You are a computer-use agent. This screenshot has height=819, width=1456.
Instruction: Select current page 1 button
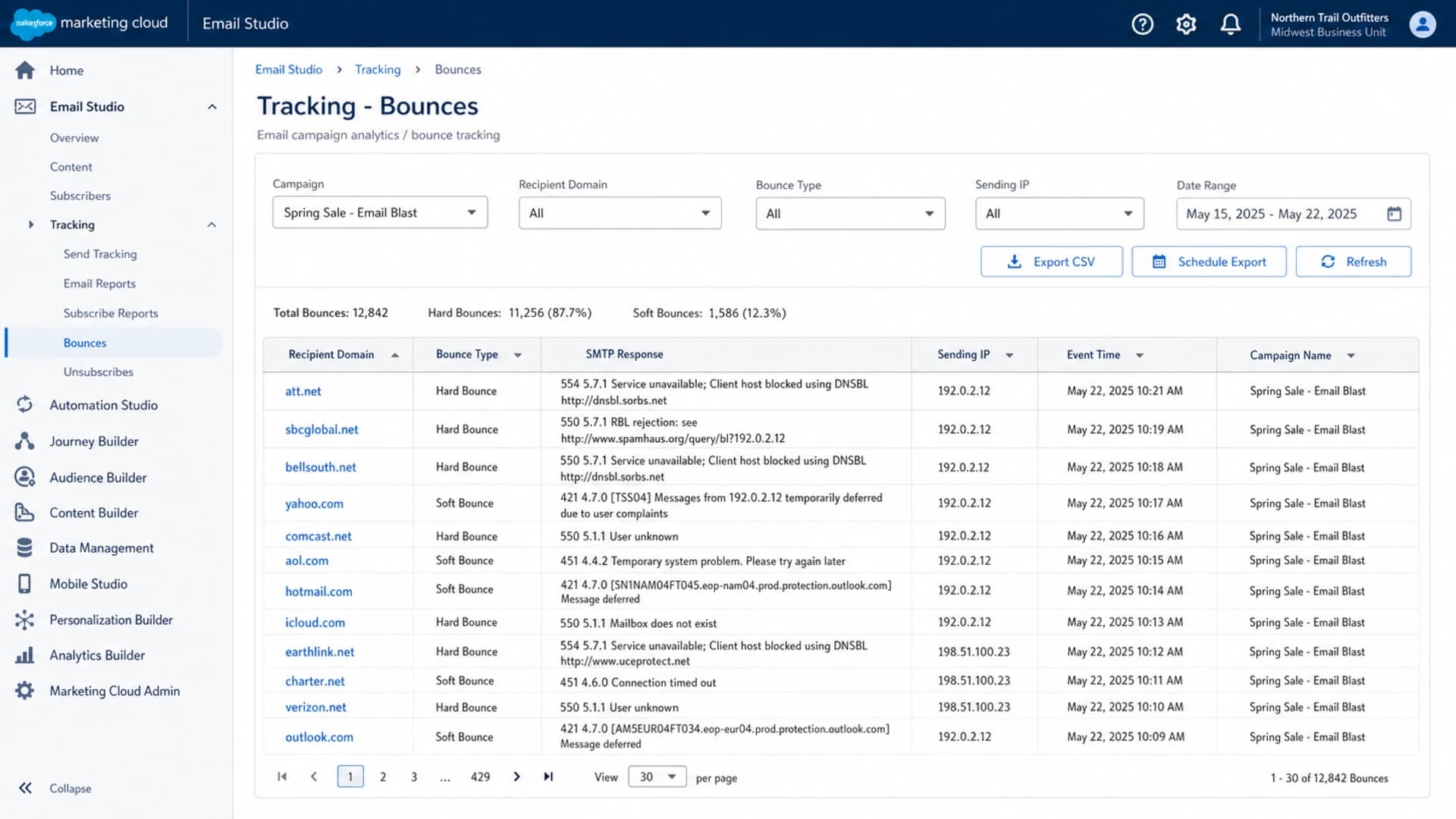tap(350, 777)
